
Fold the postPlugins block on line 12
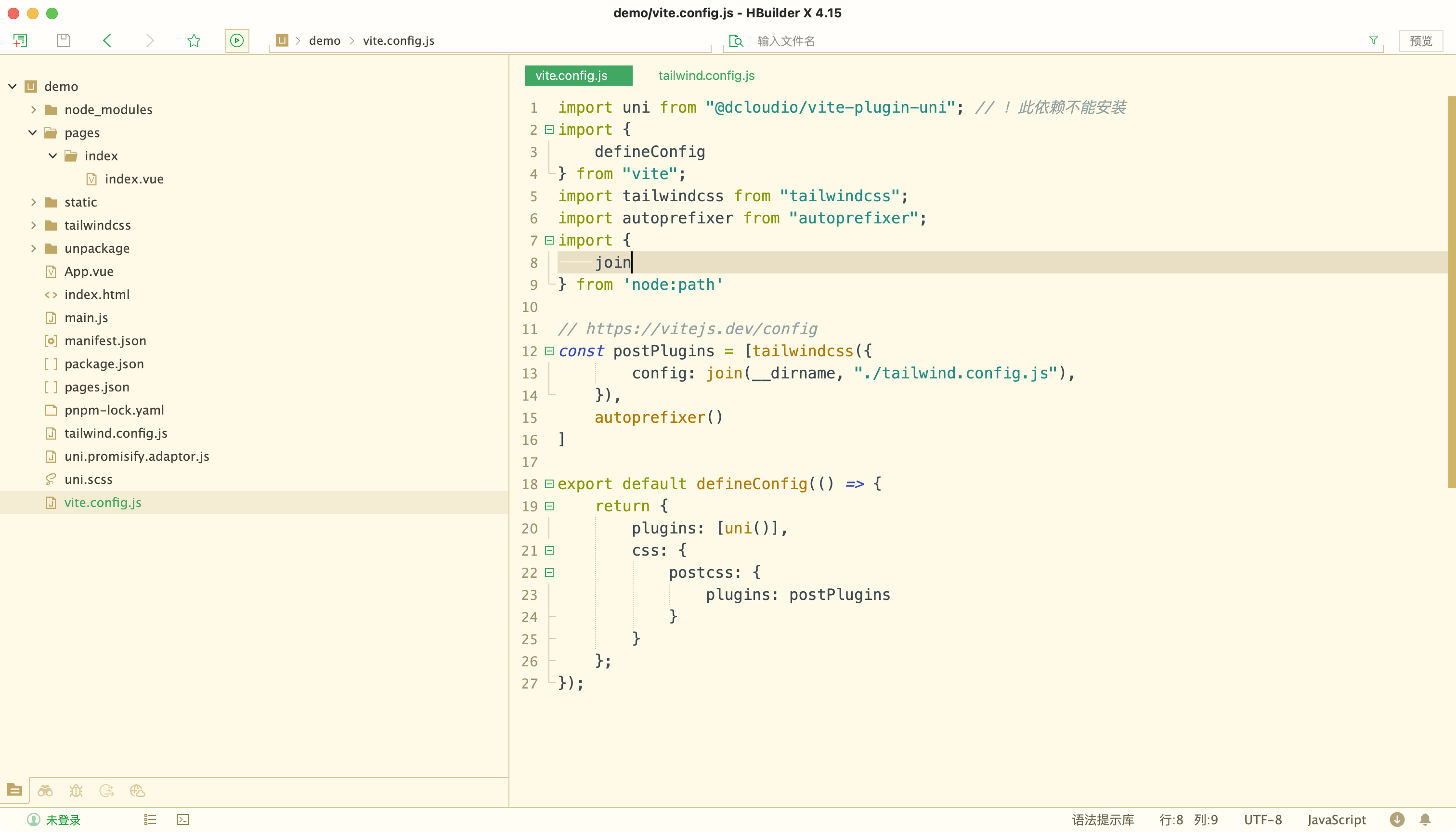point(549,351)
